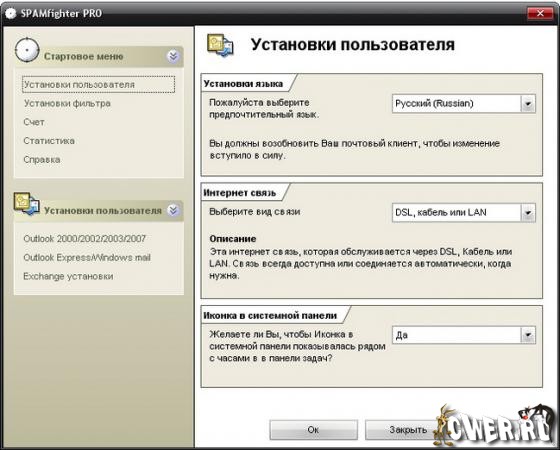Click the sidebar Установки пользователя header text
Viewport: 560px width, 450px height.
pos(103,211)
